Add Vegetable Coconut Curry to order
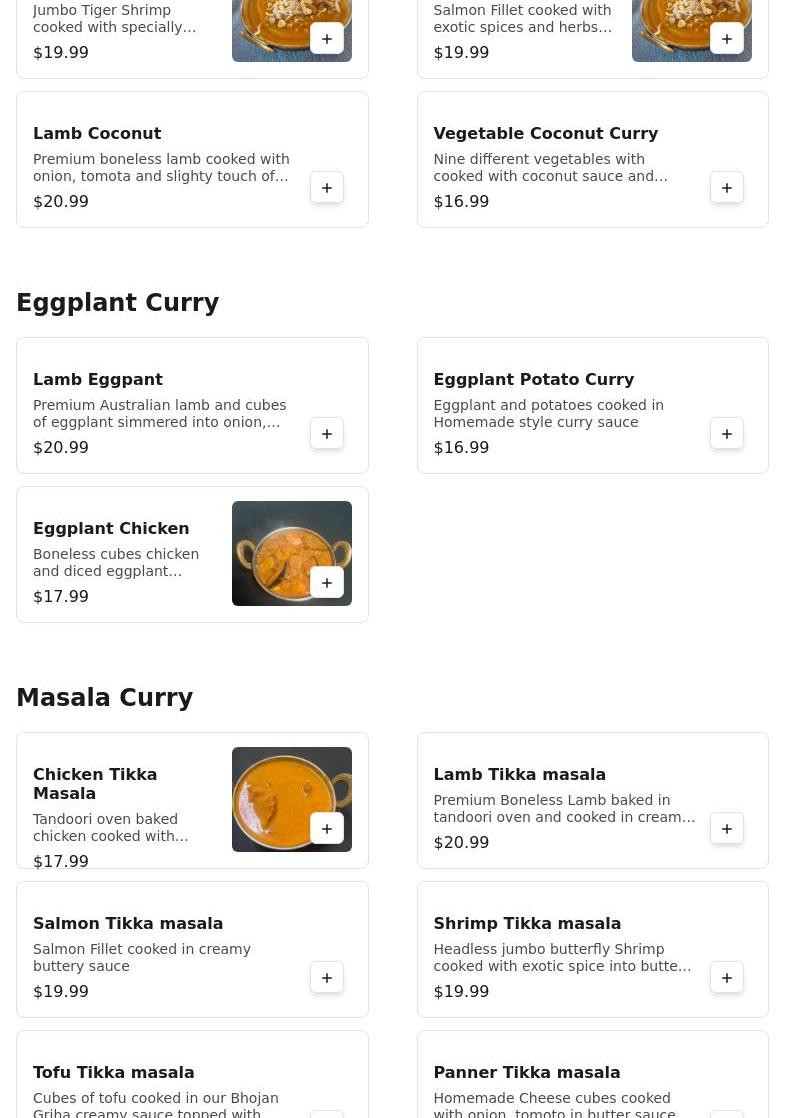 pyautogui.click(x=727, y=188)
